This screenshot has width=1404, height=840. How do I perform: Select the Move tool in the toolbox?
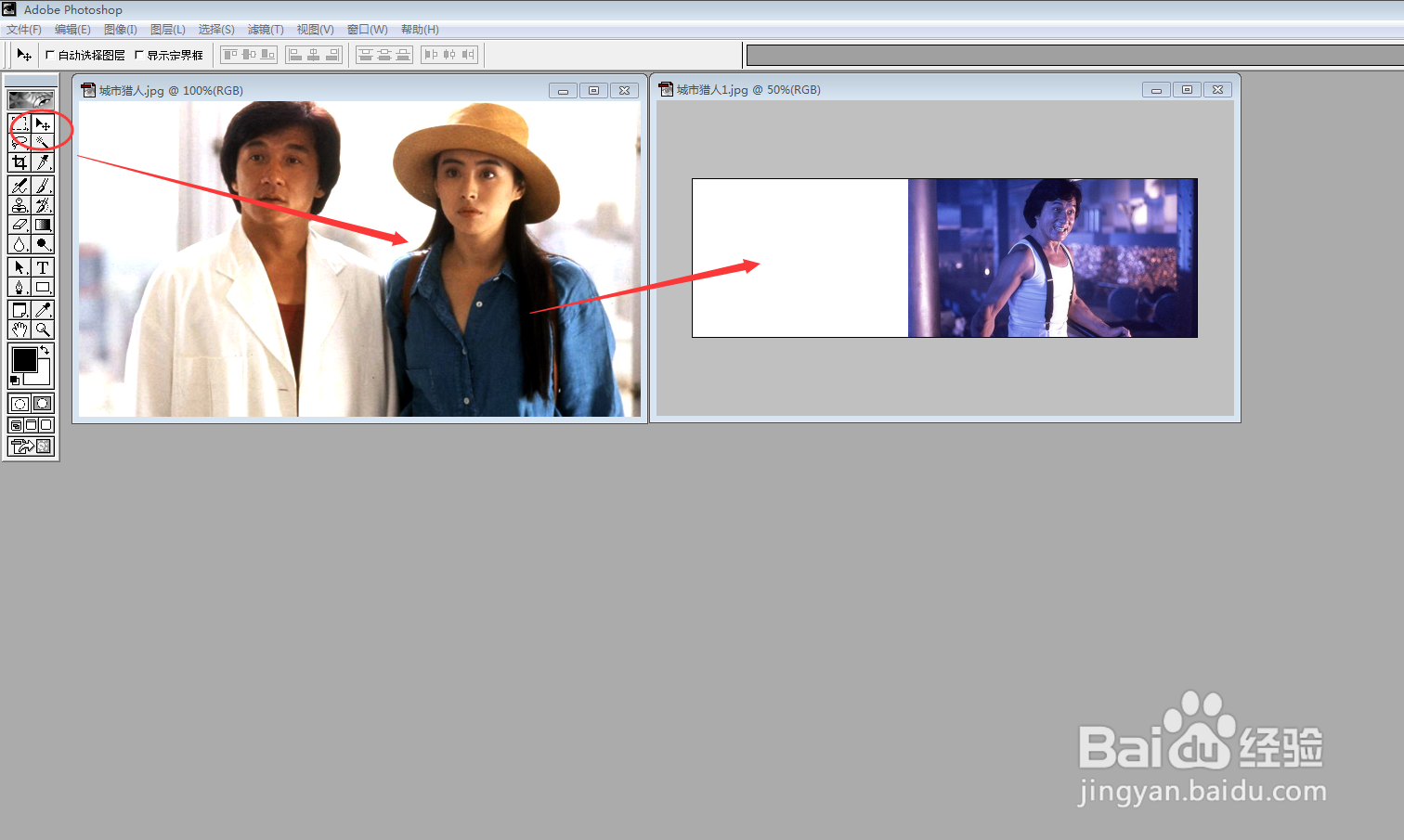(x=43, y=123)
